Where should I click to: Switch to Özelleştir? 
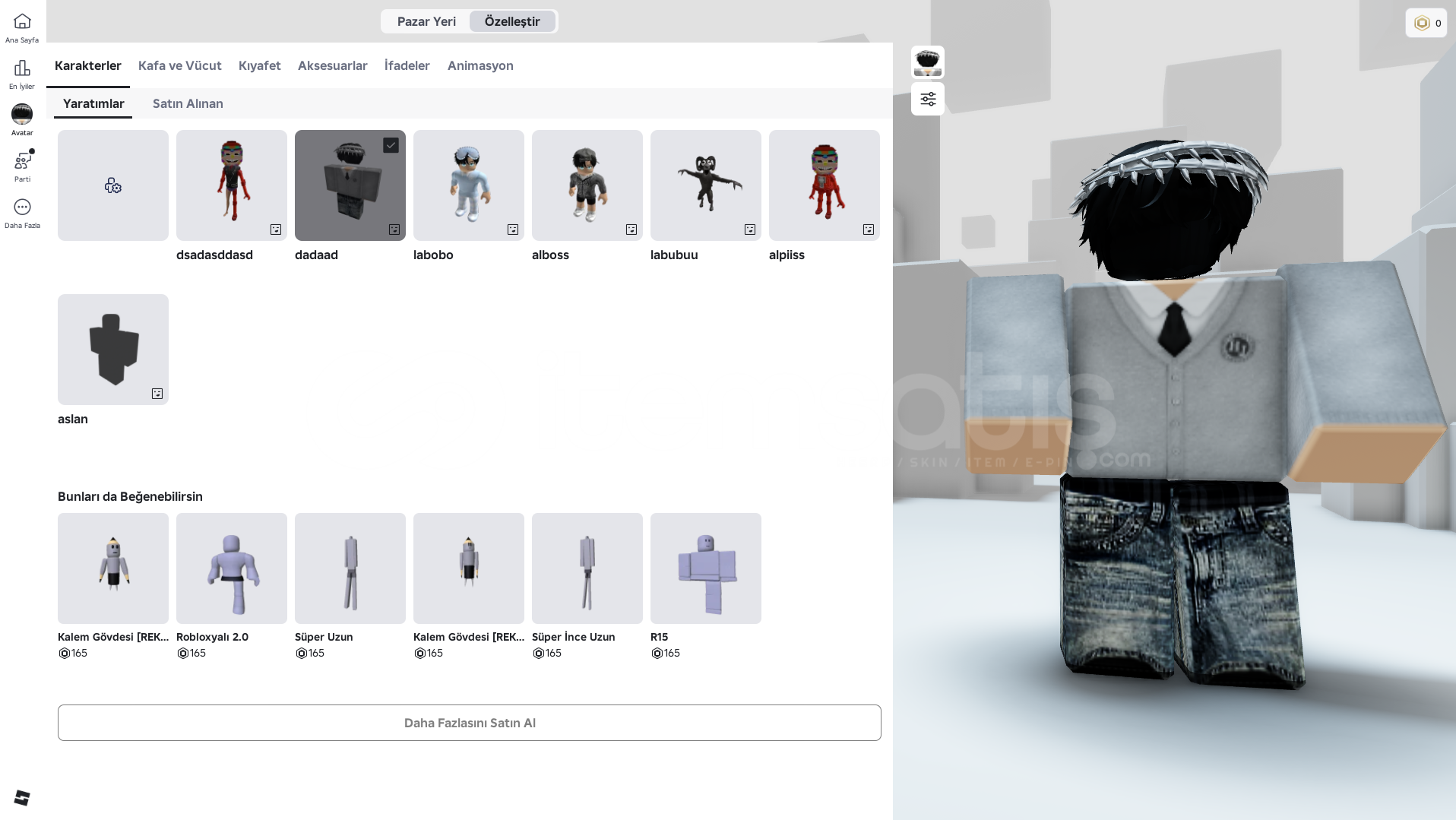coord(512,21)
